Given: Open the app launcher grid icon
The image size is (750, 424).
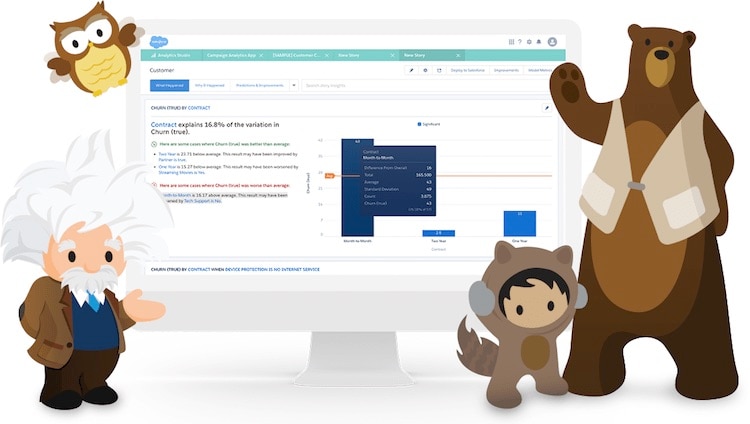Looking at the screenshot, I should coord(512,42).
